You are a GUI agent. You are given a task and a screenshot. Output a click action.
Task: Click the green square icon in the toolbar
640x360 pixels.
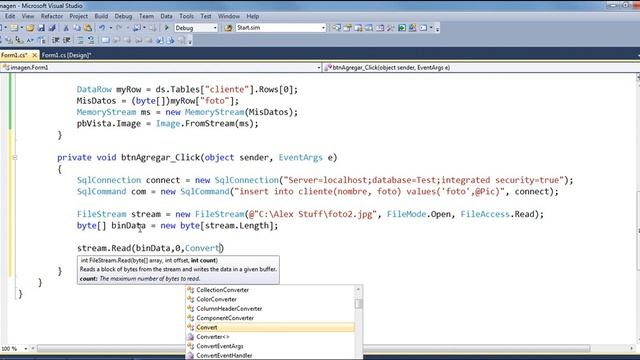coord(402,28)
